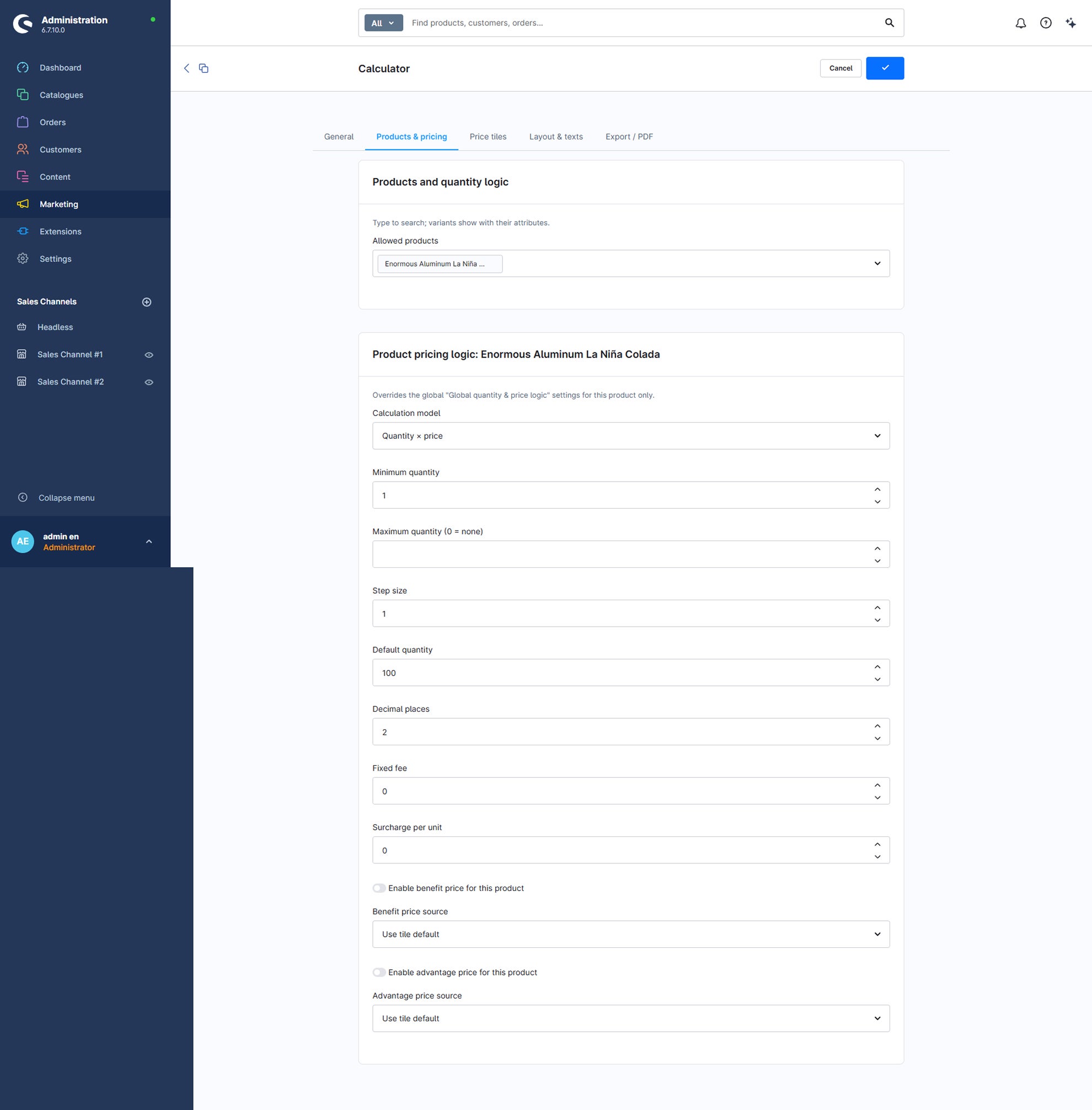
Task: Open the Calculation model dropdown
Action: pos(631,436)
